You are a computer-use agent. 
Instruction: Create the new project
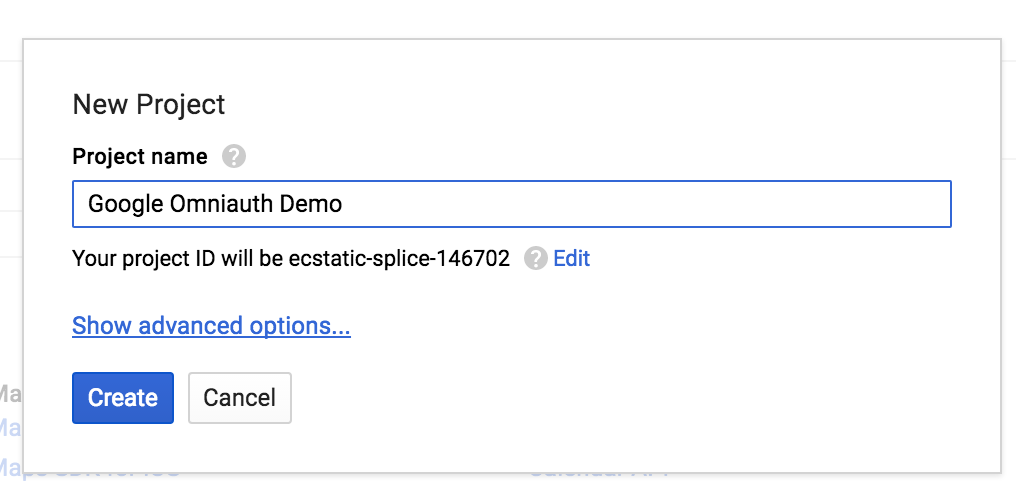coord(122,397)
